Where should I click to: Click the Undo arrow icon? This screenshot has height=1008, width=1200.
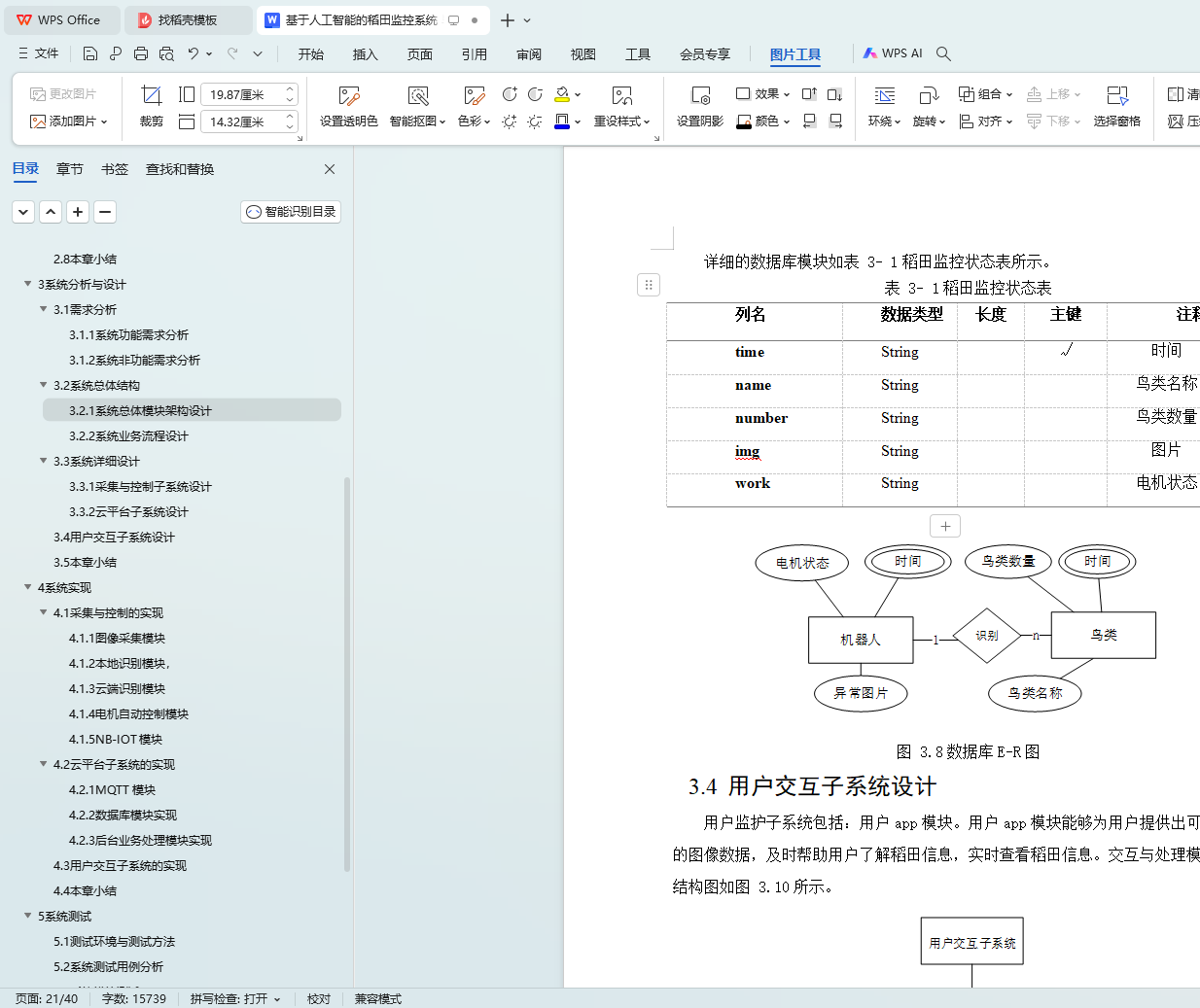coord(194,53)
